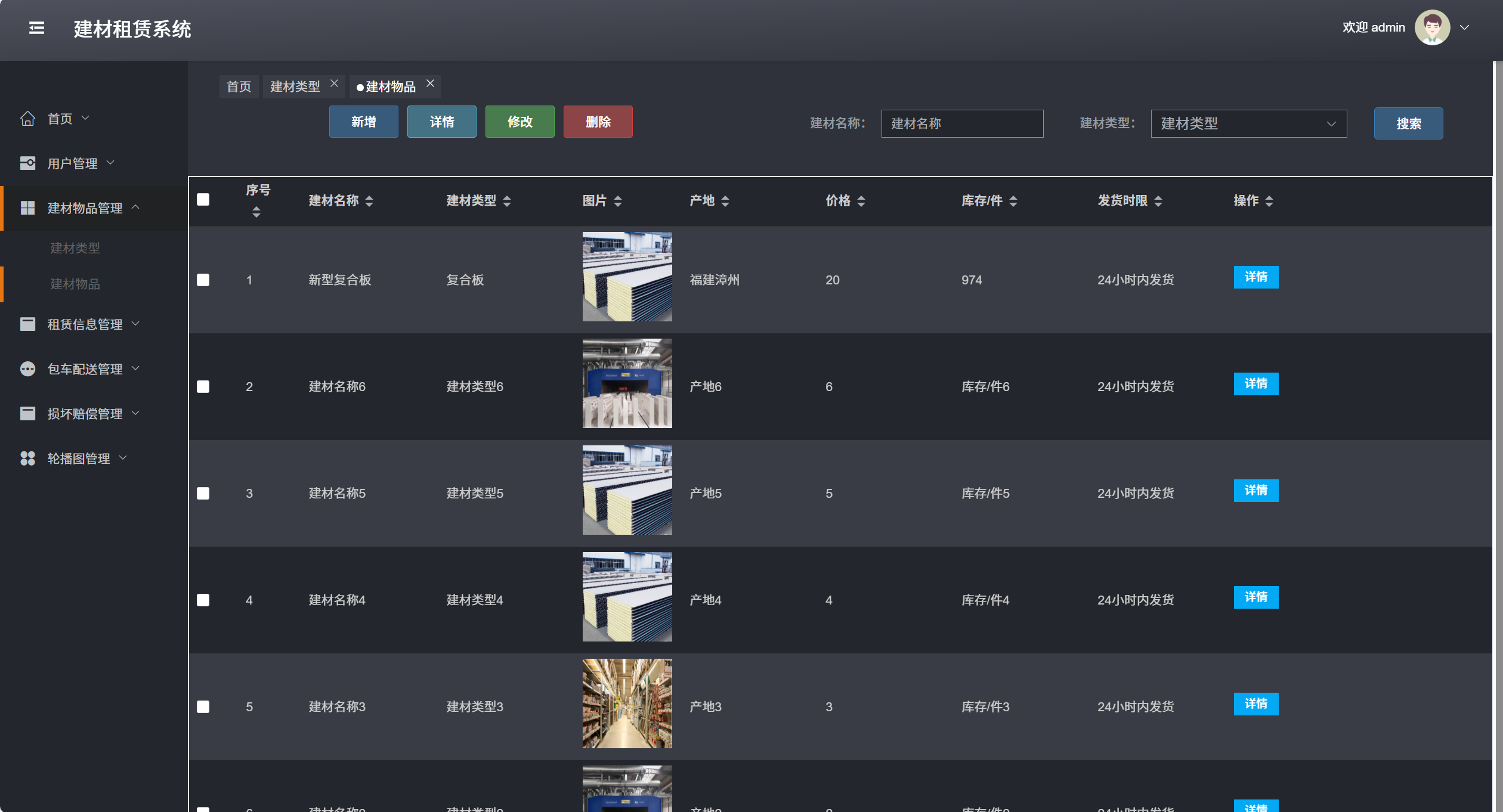Viewport: 1503px width, 812px height.
Task: Click the 包车配送管理 sidebar icon
Action: click(27, 369)
